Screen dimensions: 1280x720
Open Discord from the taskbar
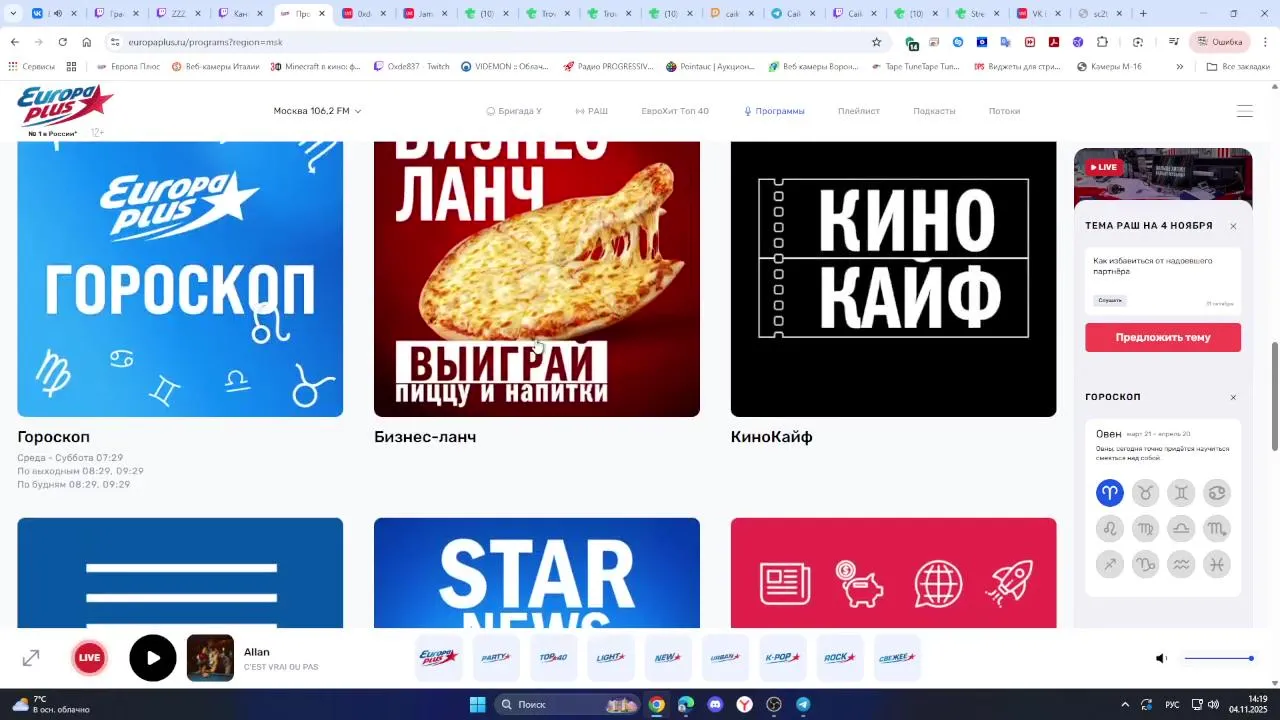pyautogui.click(x=715, y=704)
